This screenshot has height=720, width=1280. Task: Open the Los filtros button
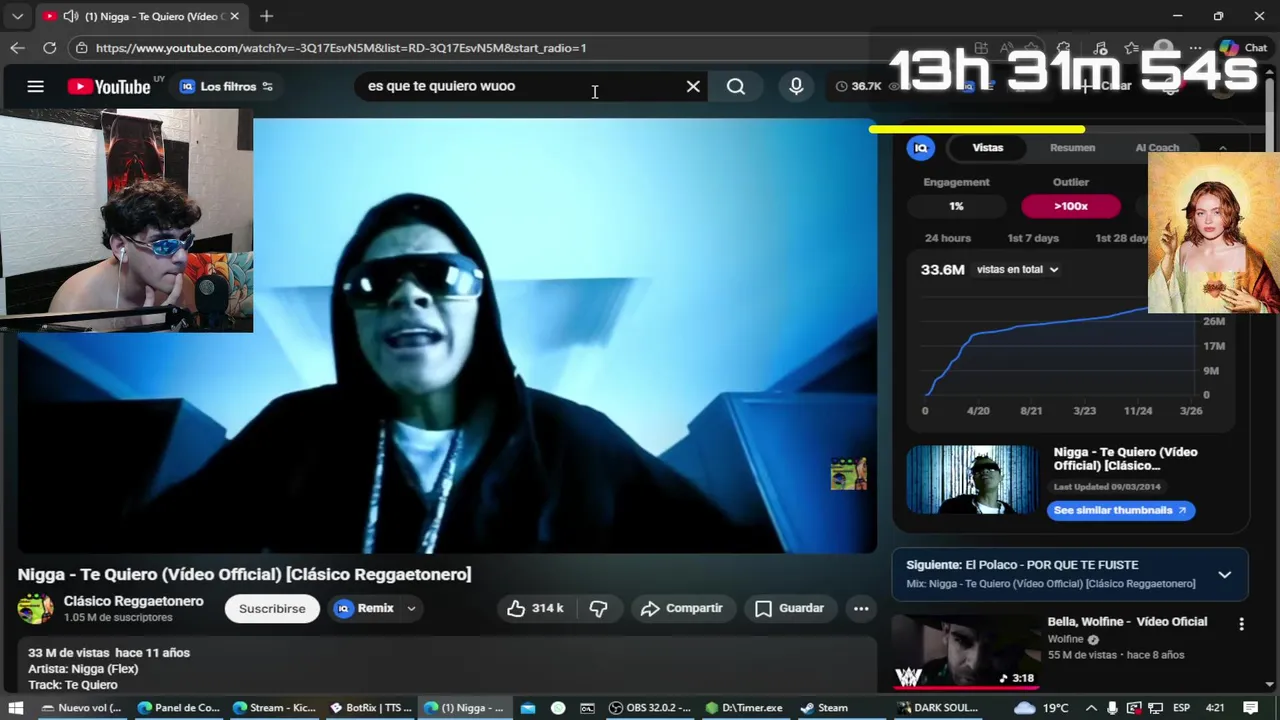coord(226,86)
